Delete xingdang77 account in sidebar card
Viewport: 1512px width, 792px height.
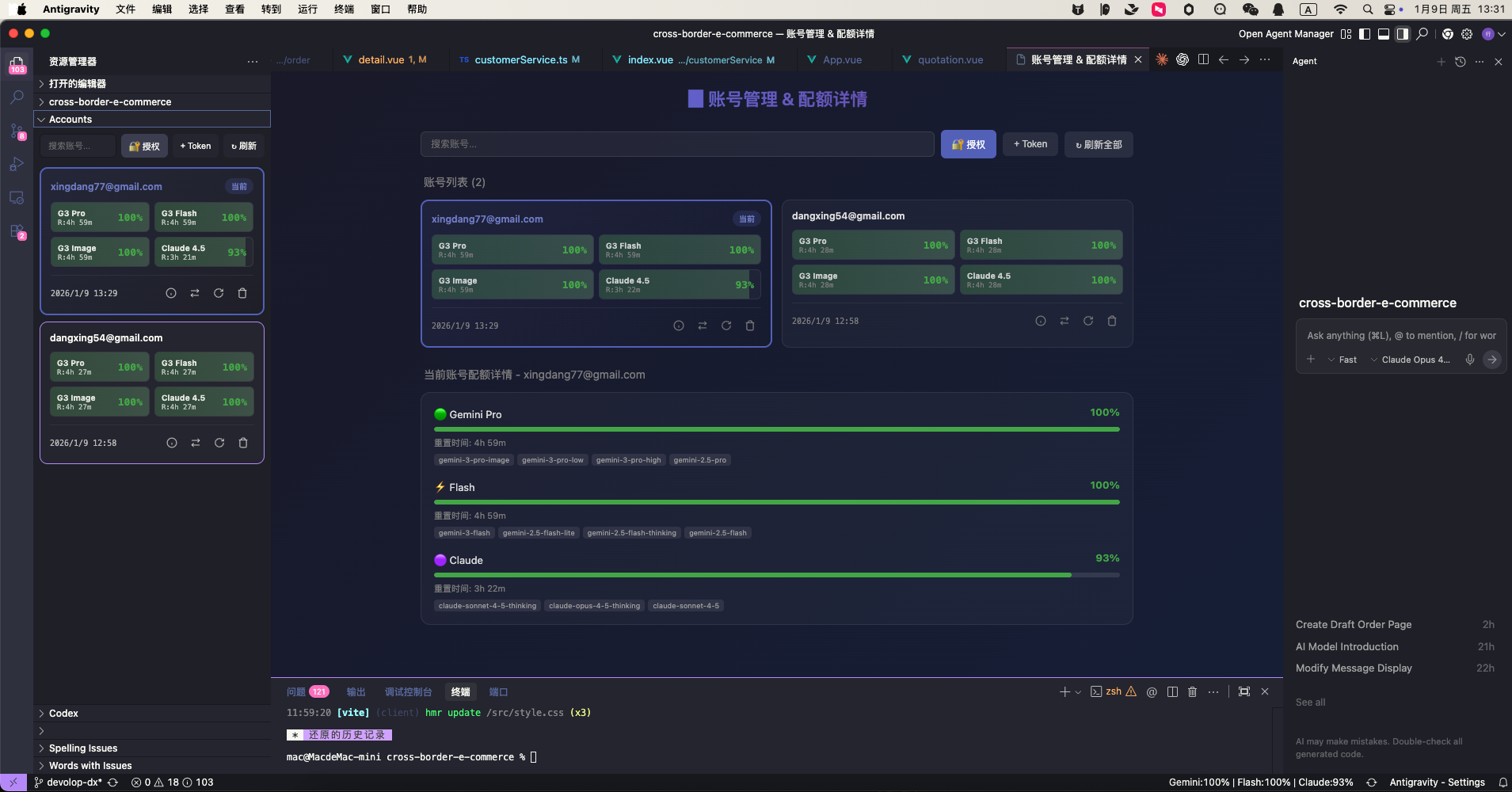(242, 293)
